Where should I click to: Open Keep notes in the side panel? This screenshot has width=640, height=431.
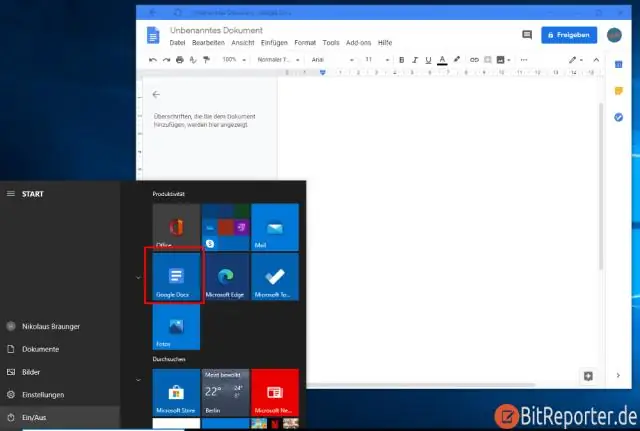coord(618,91)
